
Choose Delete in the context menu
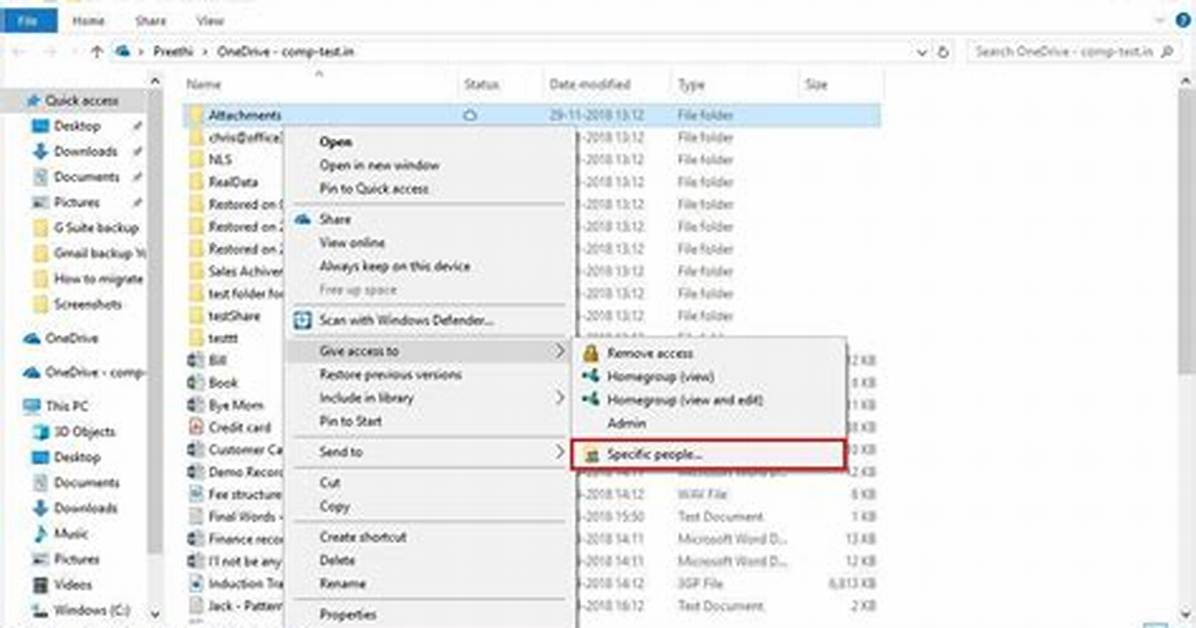point(337,560)
